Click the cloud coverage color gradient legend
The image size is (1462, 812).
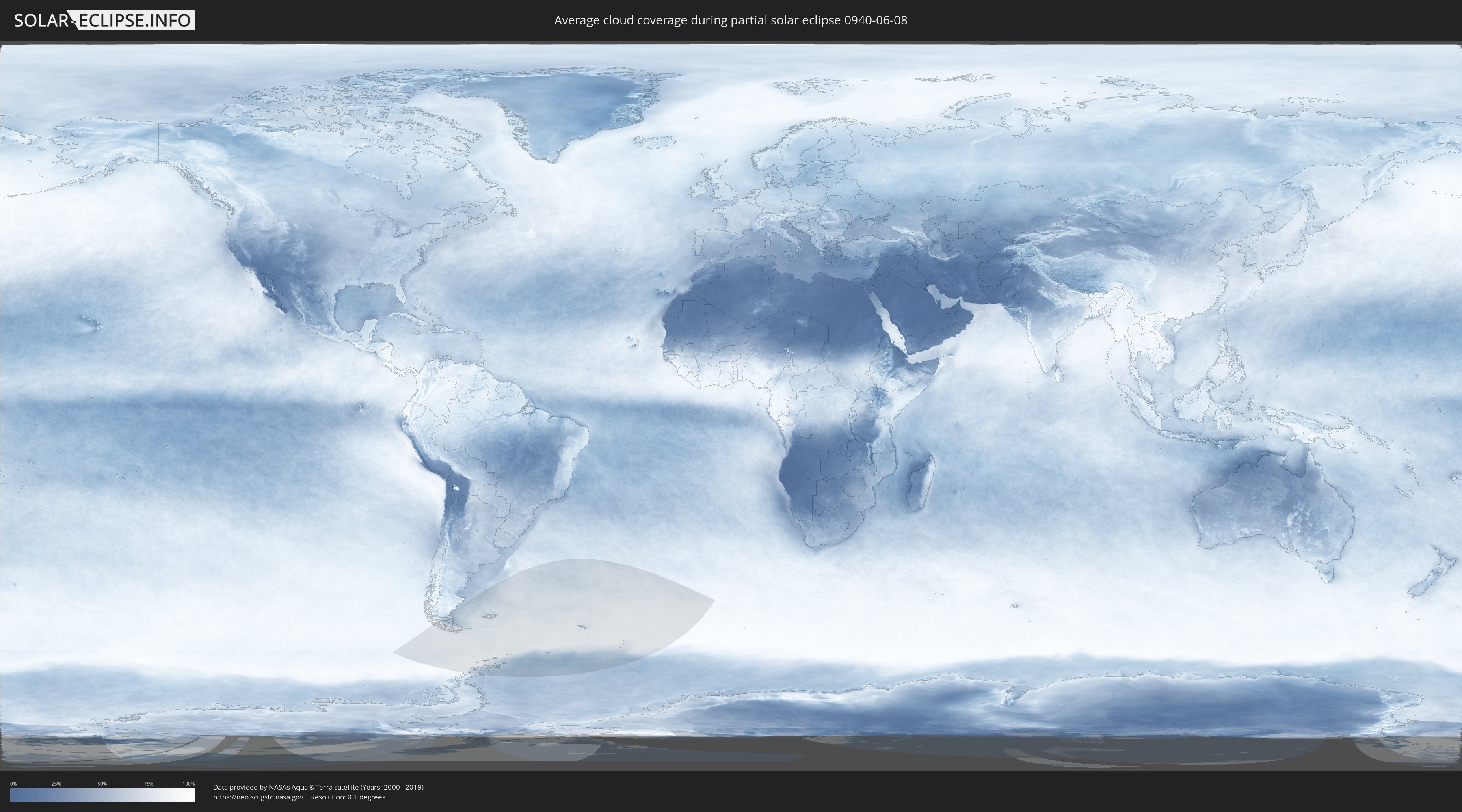102,795
